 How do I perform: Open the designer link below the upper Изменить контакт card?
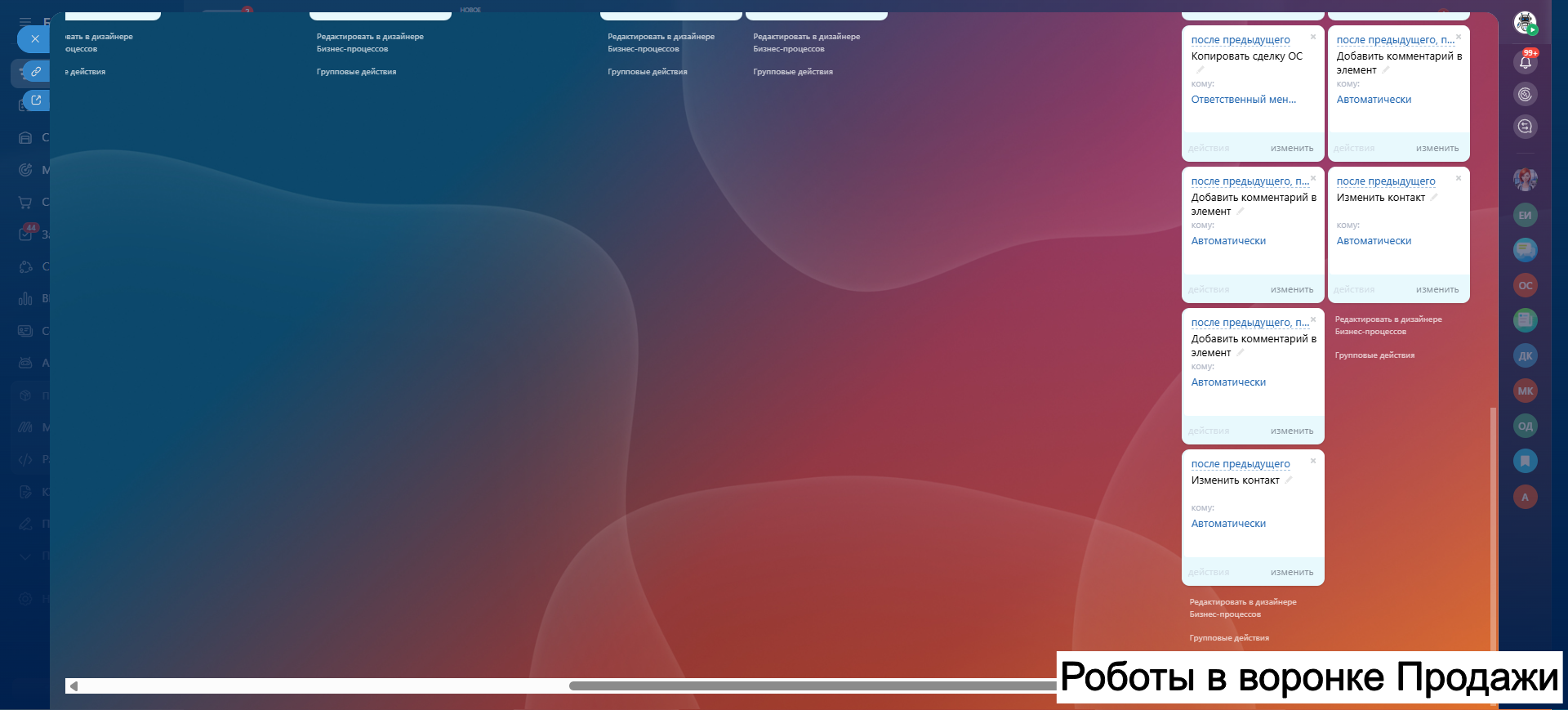1388,325
